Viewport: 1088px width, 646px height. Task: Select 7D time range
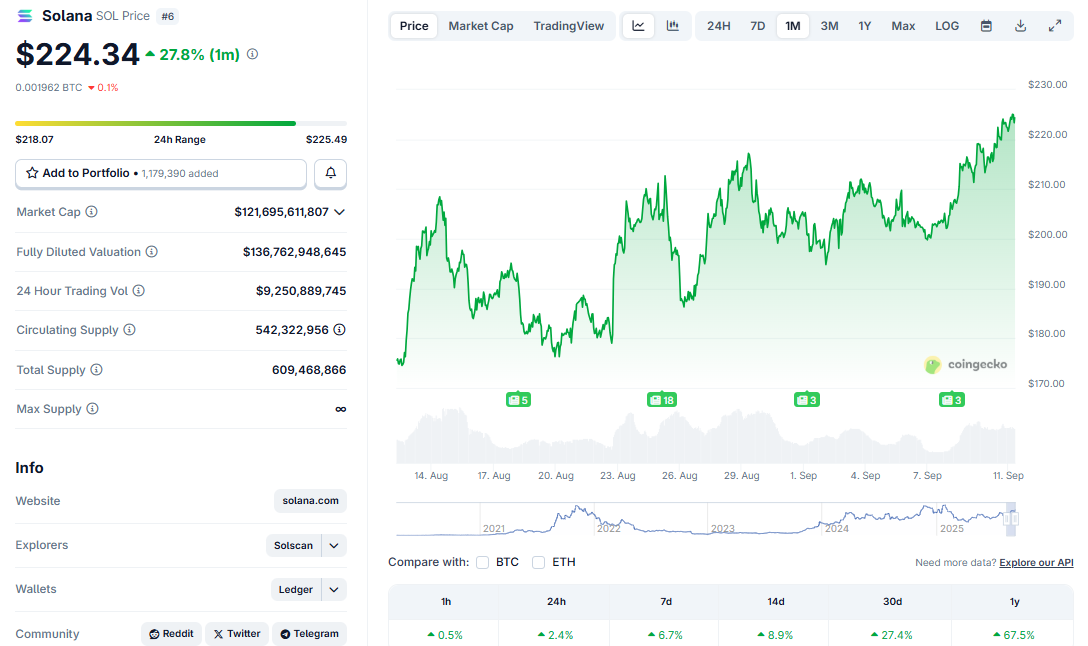click(758, 26)
